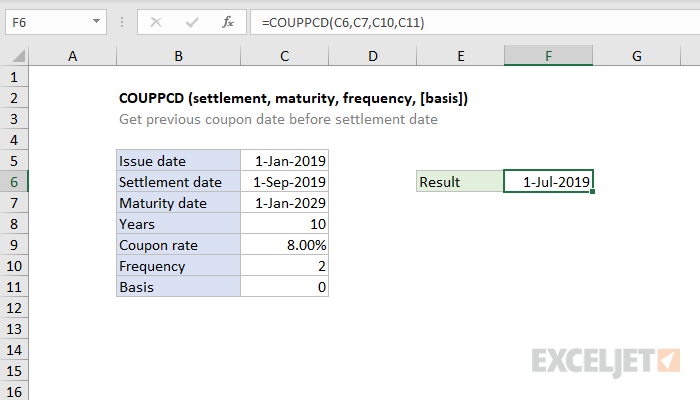Select row 7 header
This screenshot has width=700, height=400.
point(14,203)
